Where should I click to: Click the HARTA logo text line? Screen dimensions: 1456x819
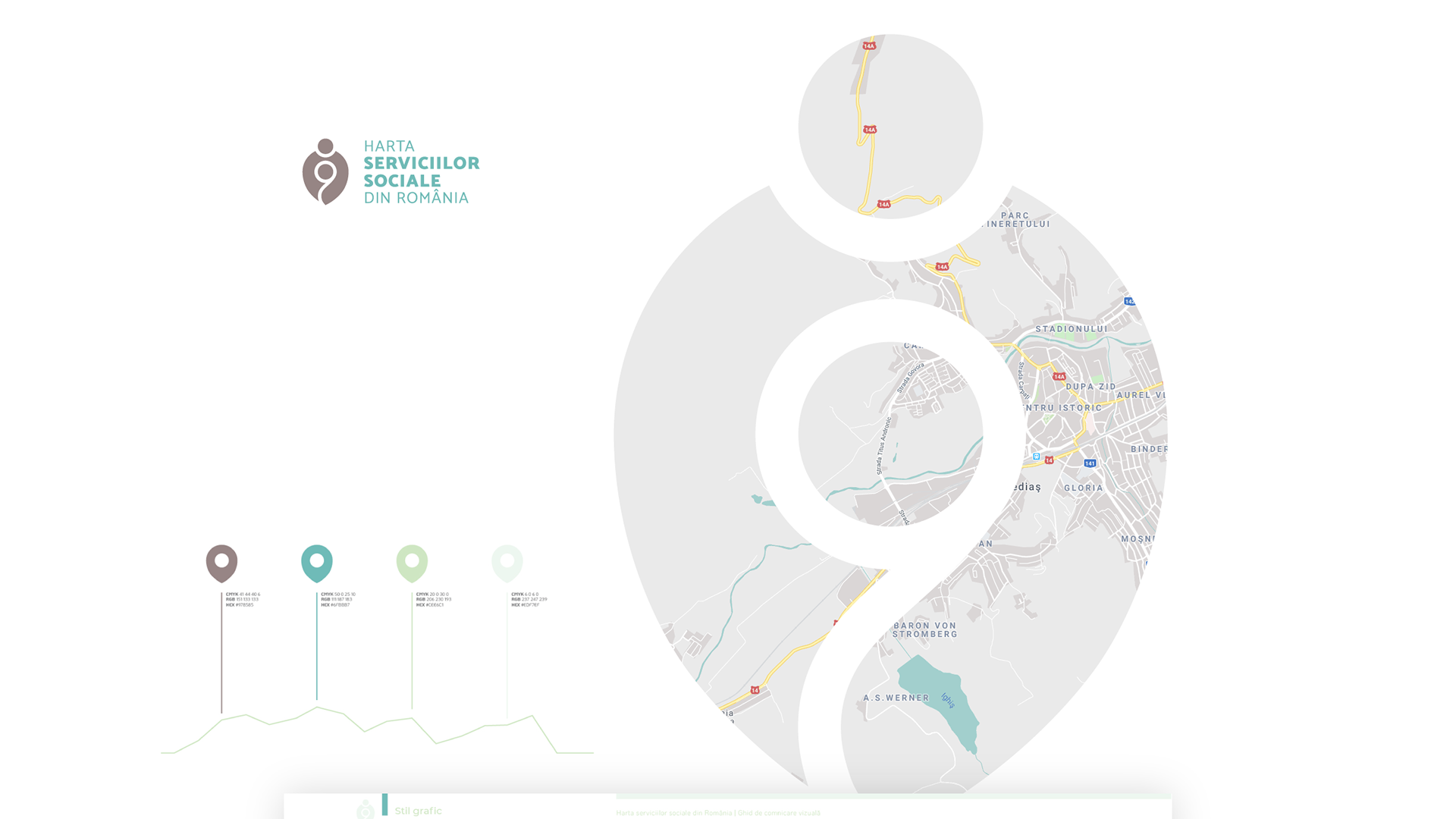point(389,146)
